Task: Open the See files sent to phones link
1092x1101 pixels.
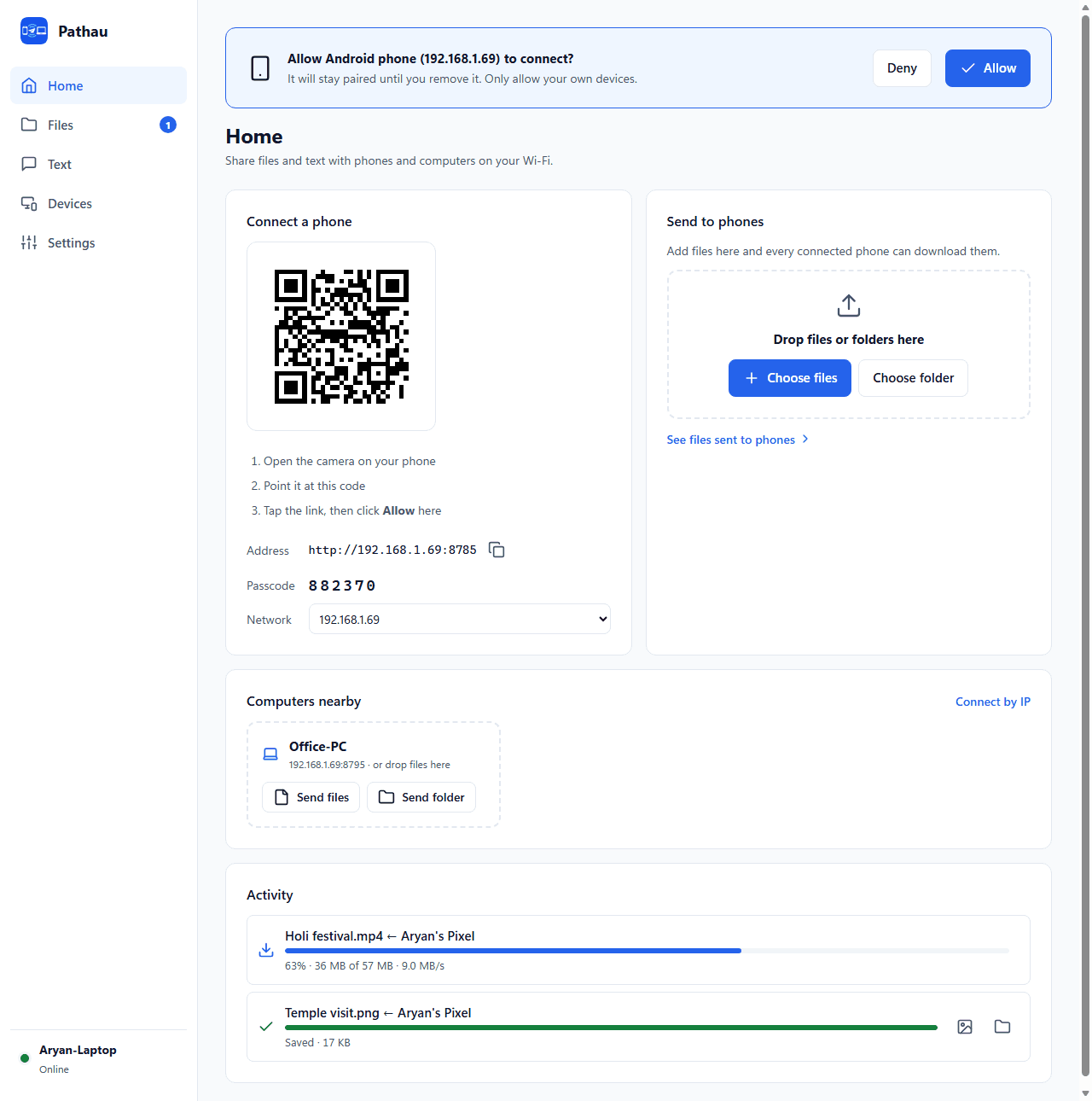Action: [738, 440]
